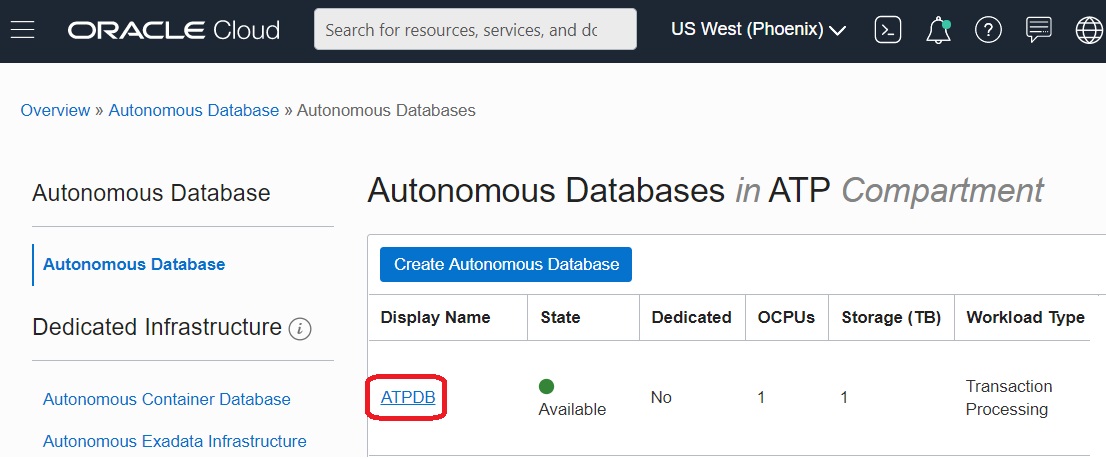Launch Cloud Shell from the header
Image resolution: width=1106 pixels, height=459 pixels.
tap(887, 30)
